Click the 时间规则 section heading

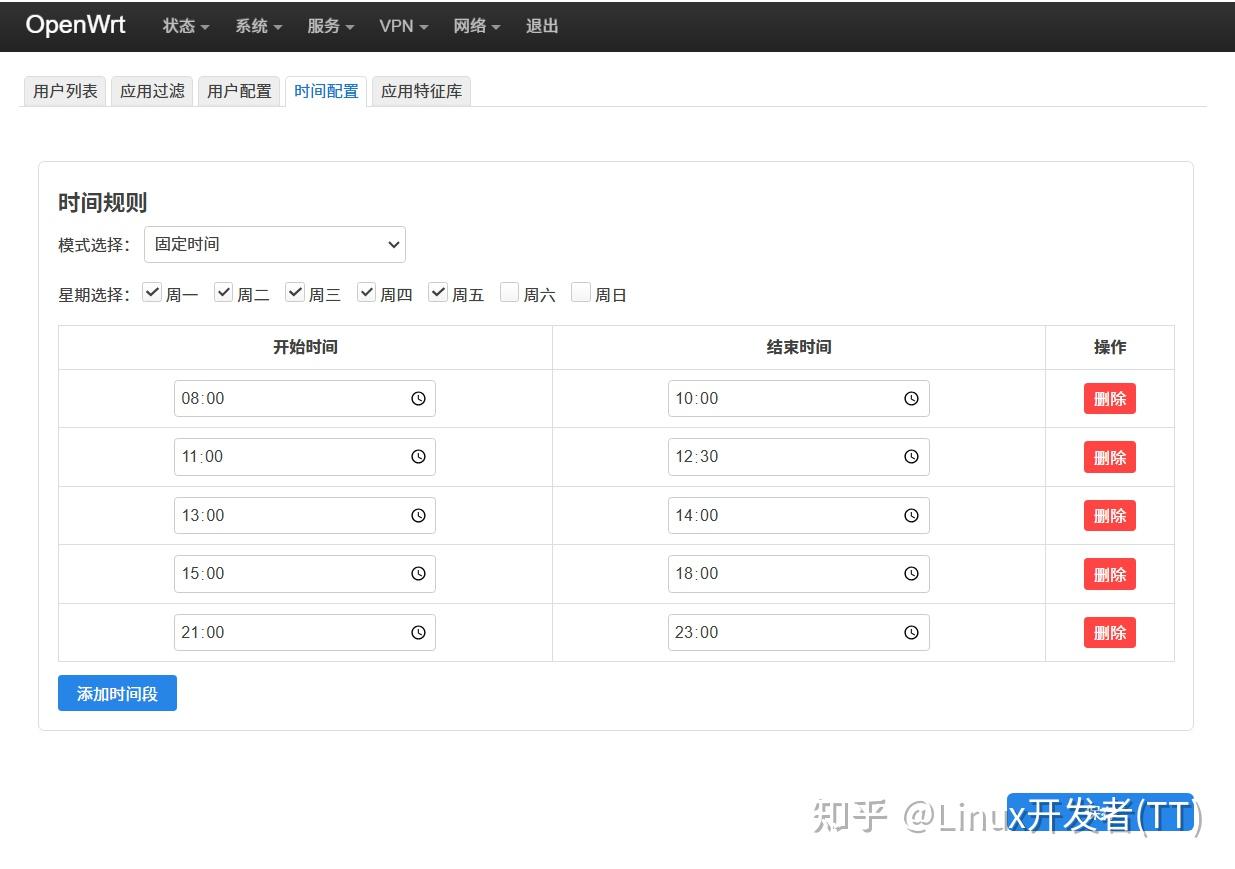pos(103,203)
